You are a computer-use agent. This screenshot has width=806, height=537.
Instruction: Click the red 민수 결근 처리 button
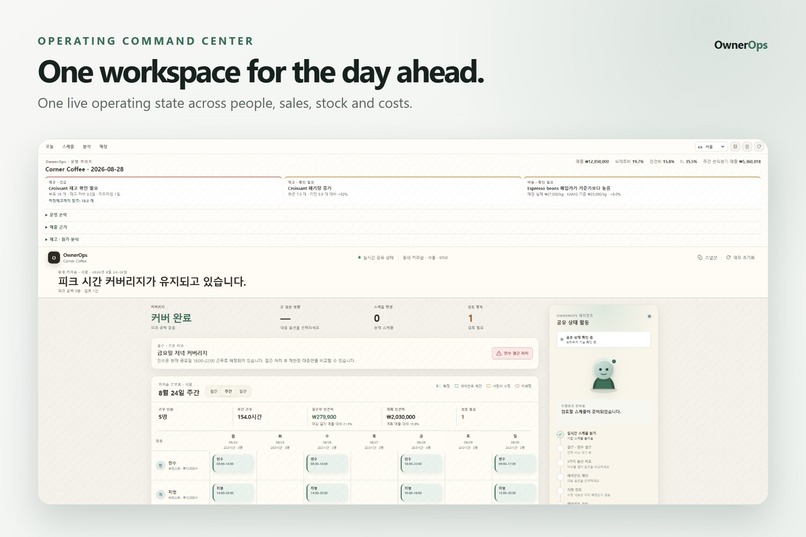click(x=512, y=353)
